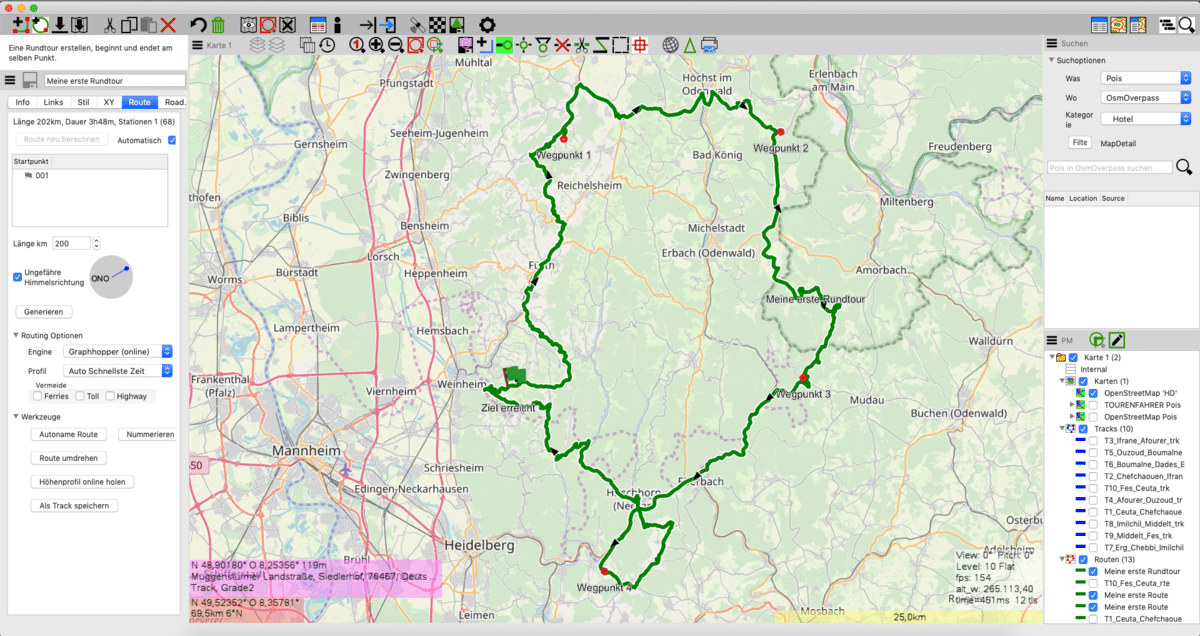
Task: Switch to the Info tab
Action: pyautogui.click(x=22, y=102)
